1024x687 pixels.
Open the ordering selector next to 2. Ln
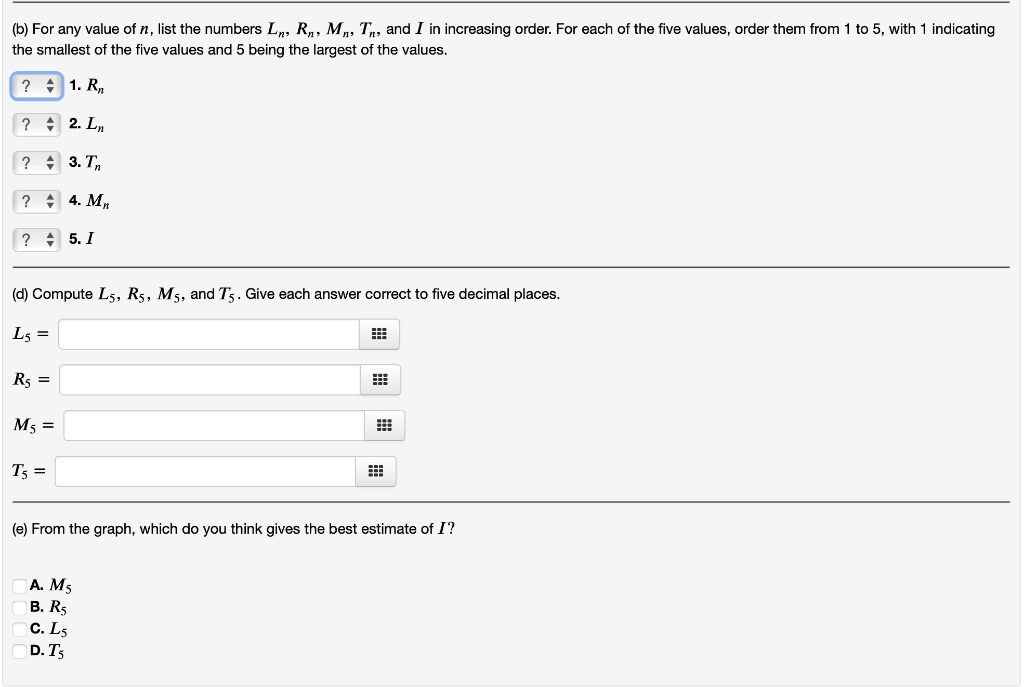click(36, 124)
